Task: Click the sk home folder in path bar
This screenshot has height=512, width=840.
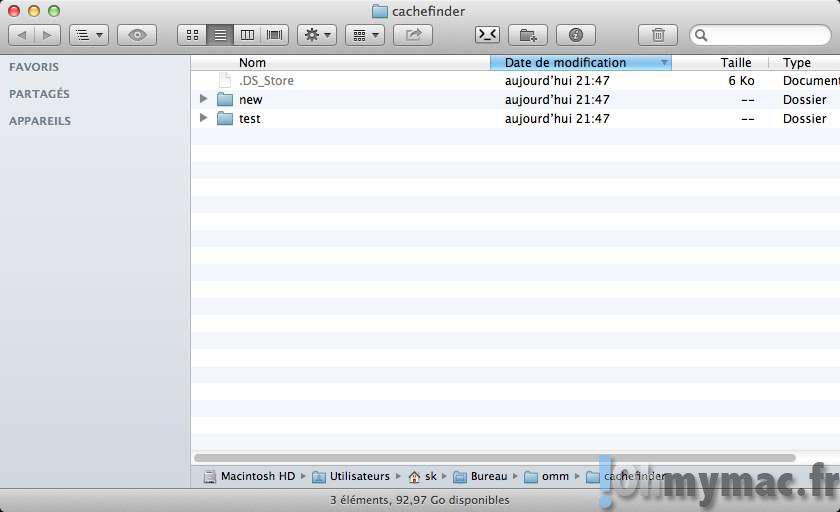Action: [422, 476]
